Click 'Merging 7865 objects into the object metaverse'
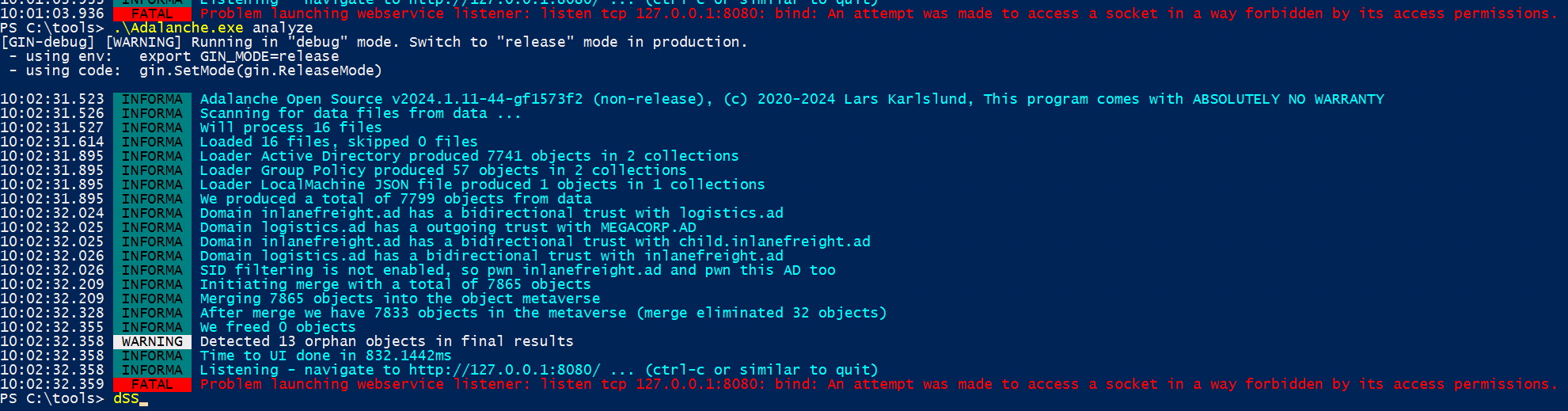The image size is (1568, 411). click(400, 299)
